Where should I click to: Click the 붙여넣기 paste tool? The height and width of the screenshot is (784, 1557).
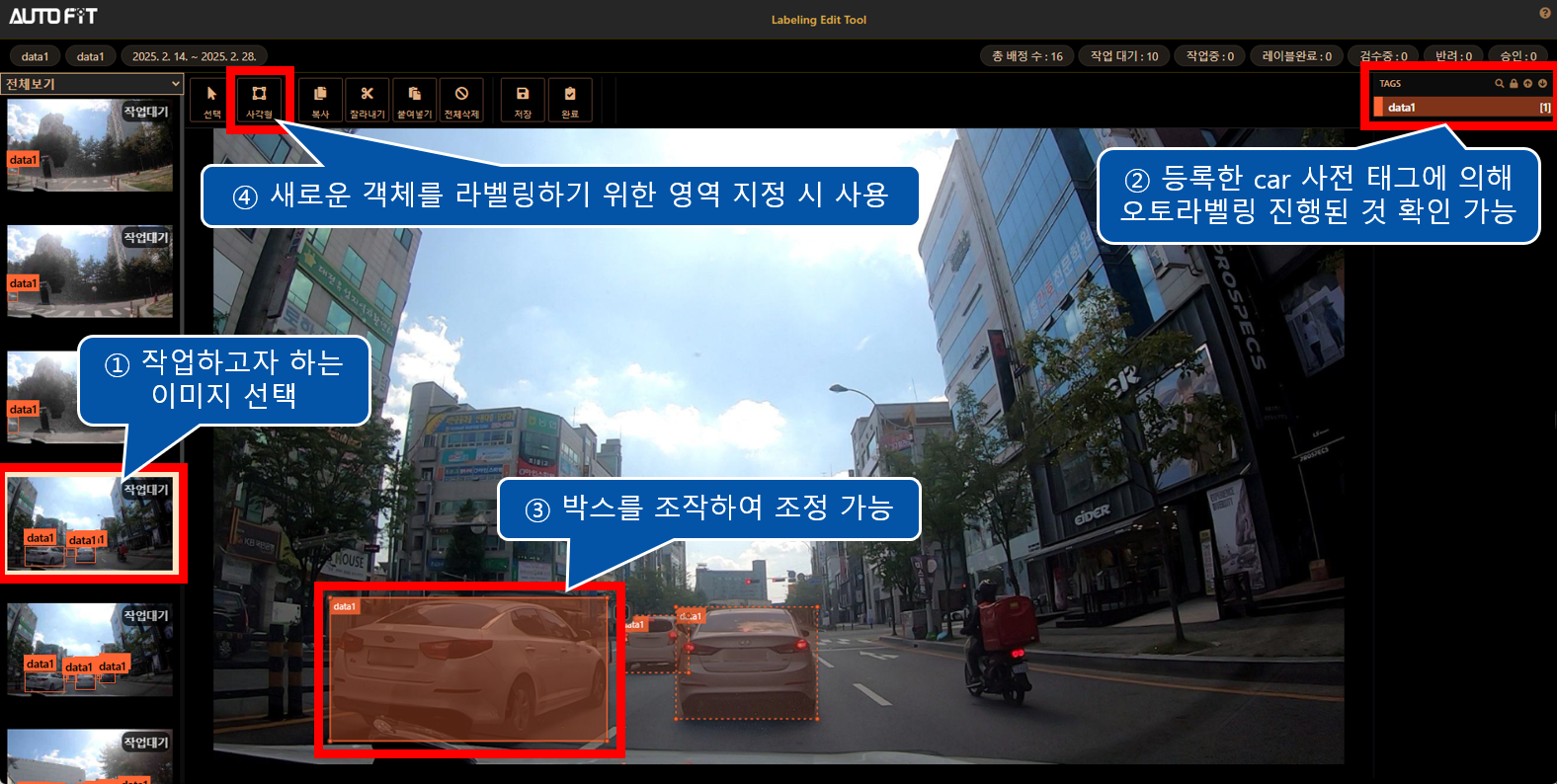[x=415, y=100]
